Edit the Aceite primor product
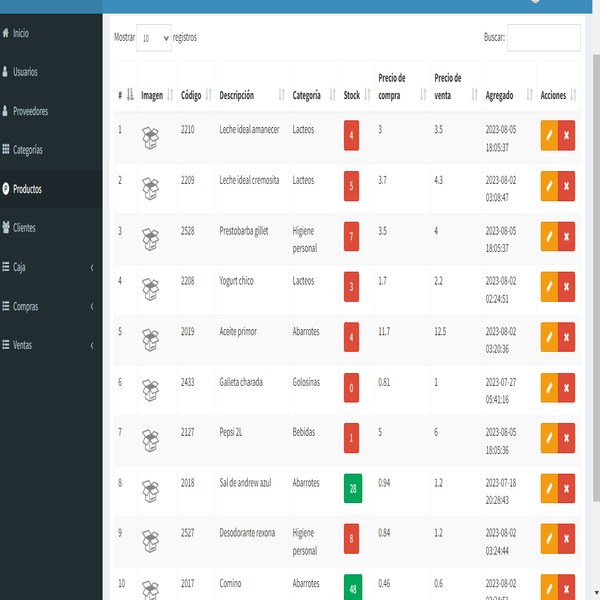Screen dimensions: 600x600 [549, 337]
